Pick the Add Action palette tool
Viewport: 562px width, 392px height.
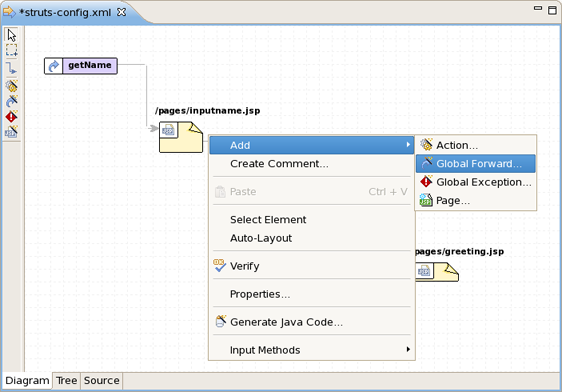click(x=11, y=86)
